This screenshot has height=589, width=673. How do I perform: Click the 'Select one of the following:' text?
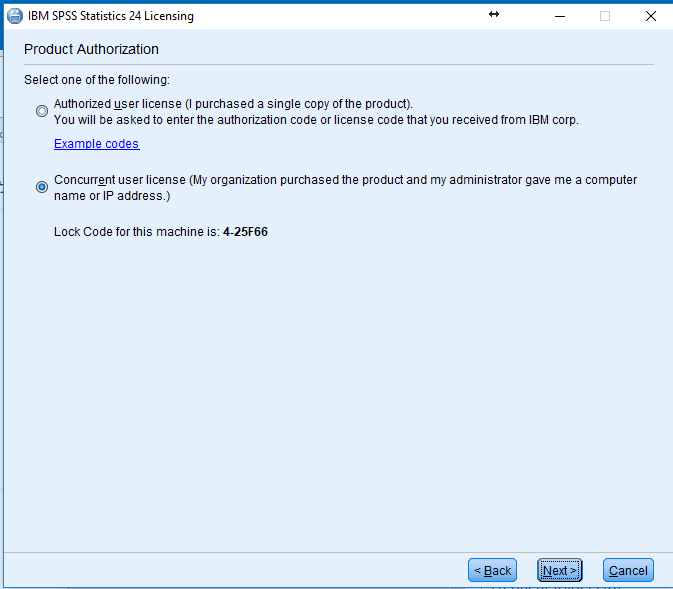click(x=97, y=80)
